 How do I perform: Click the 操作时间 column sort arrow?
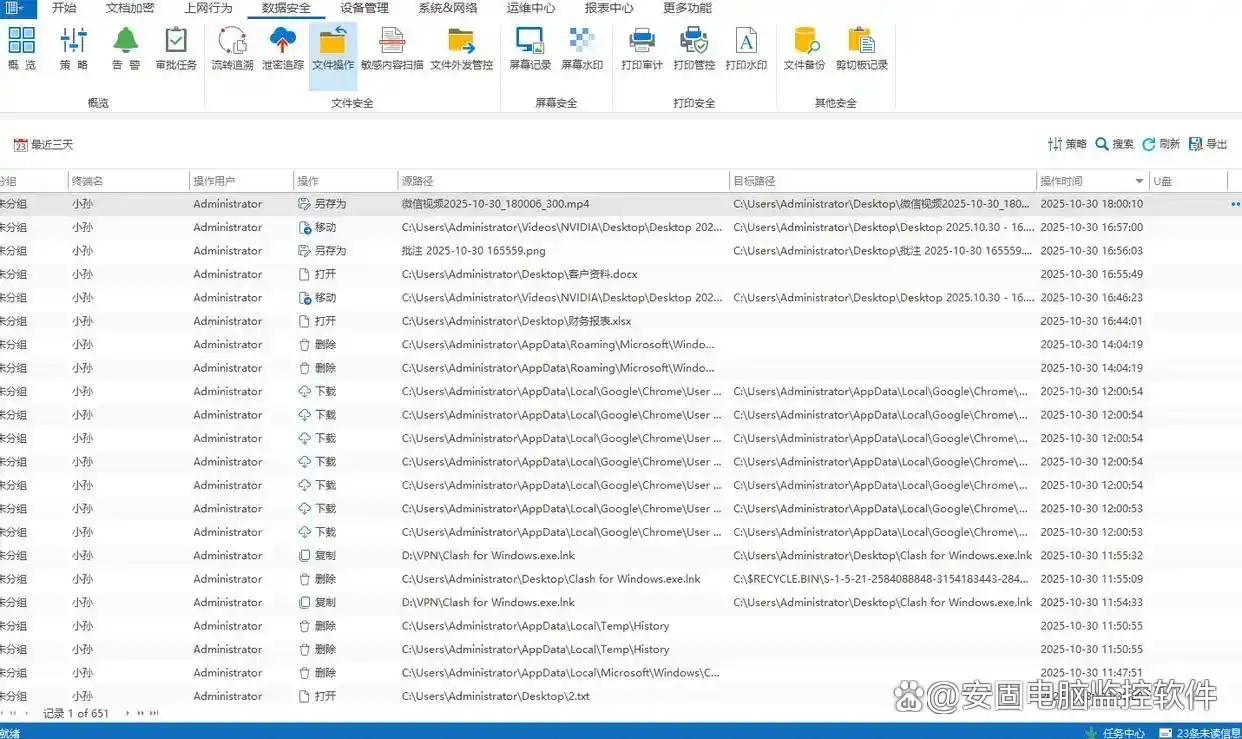(1139, 181)
